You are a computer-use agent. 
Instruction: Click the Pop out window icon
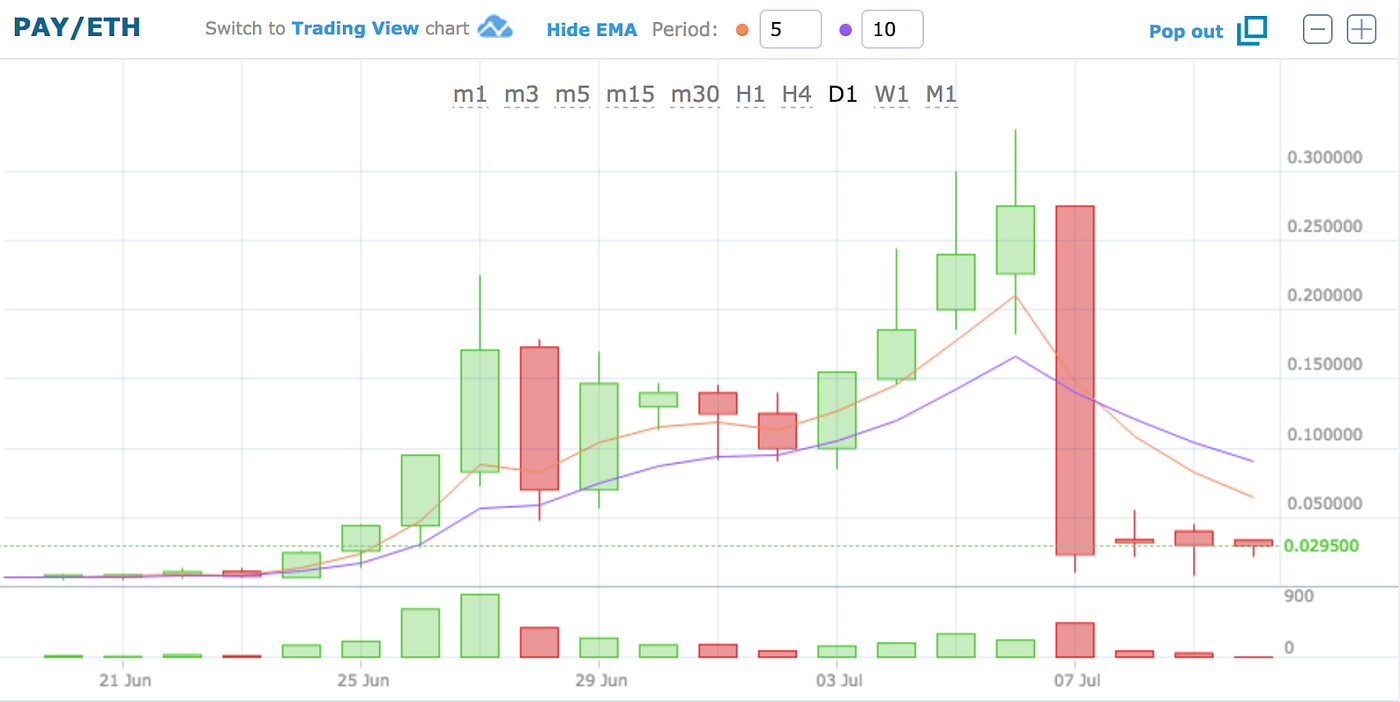[1251, 31]
